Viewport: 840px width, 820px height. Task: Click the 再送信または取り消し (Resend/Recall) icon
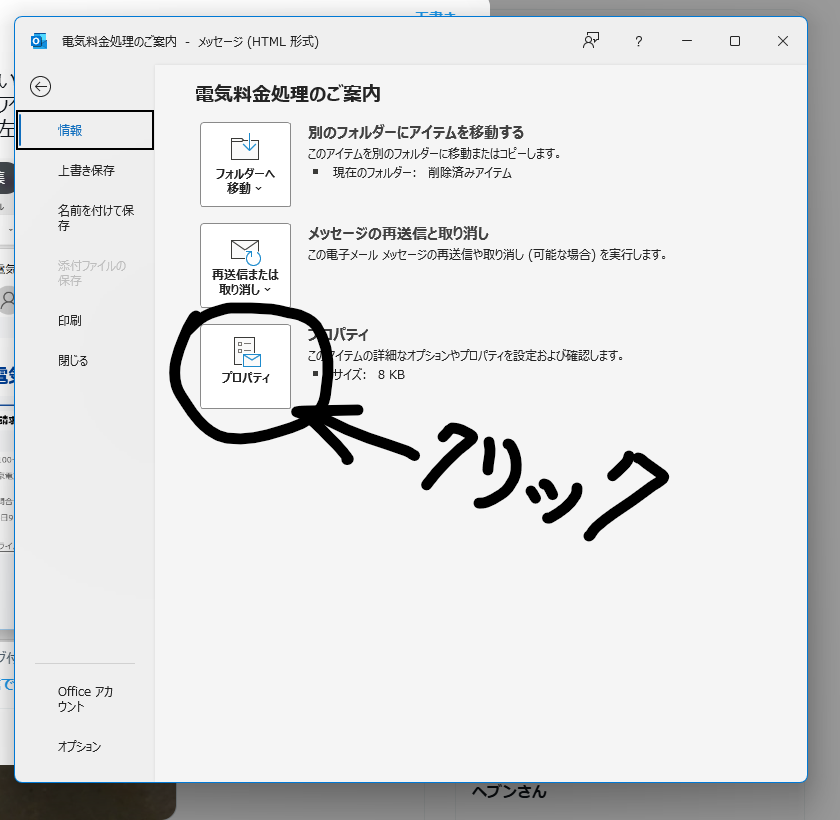click(x=245, y=258)
